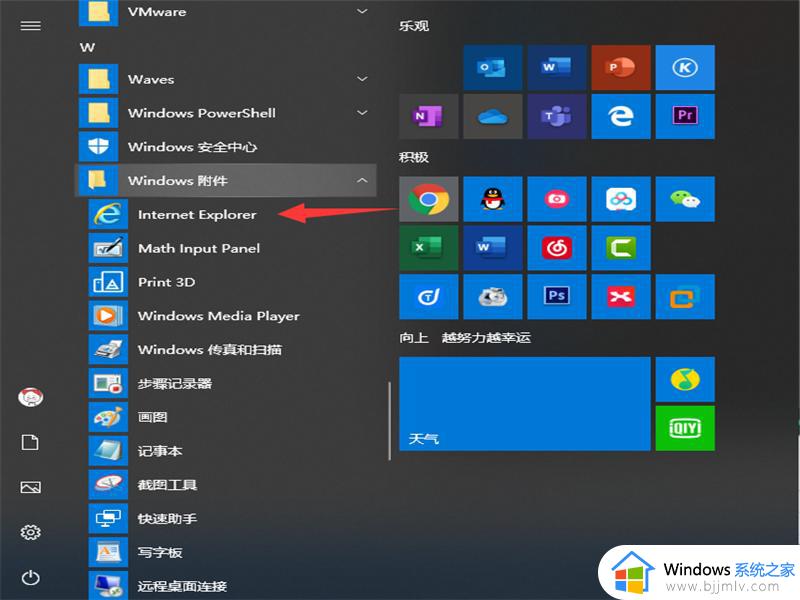The height and width of the screenshot is (600, 800).
Task: Select the 向上 group title
Action: coord(414,337)
